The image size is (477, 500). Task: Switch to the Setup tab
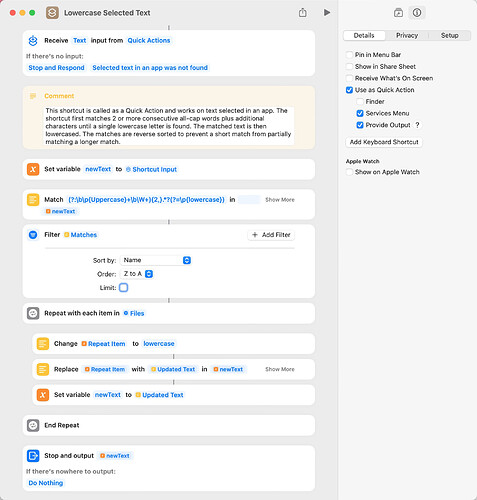(449, 35)
